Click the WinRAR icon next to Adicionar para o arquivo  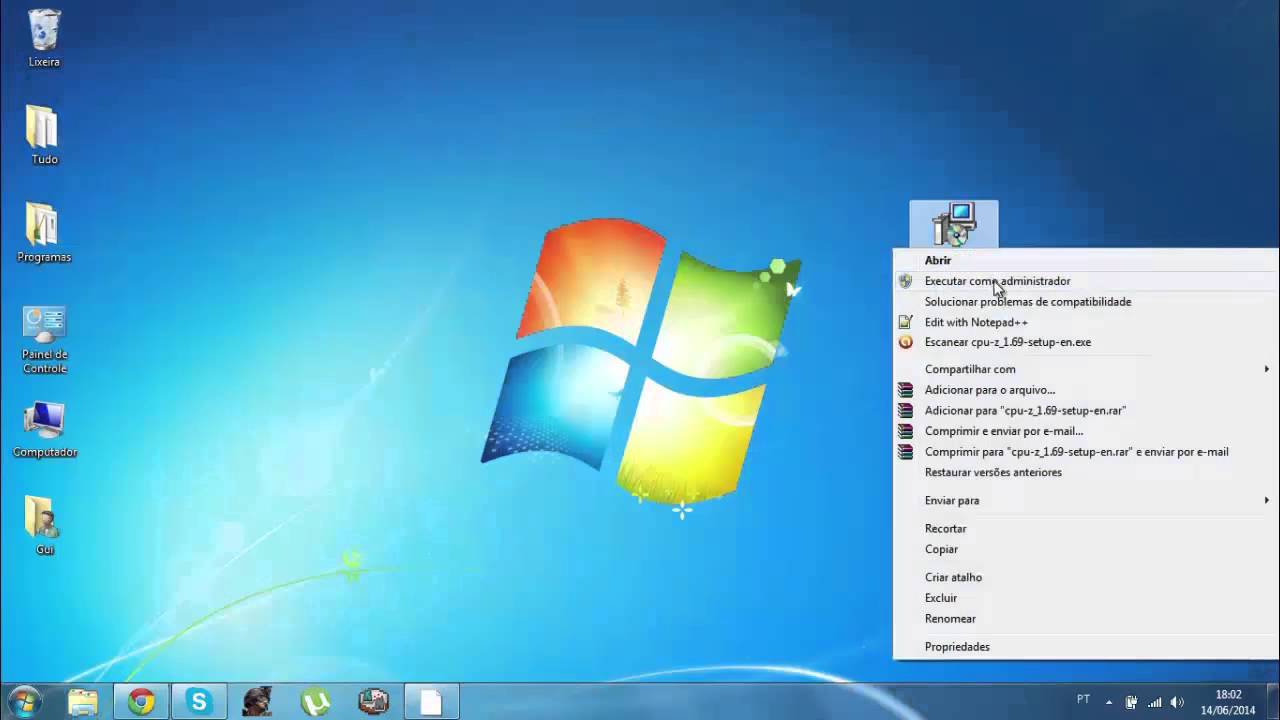[x=905, y=390]
